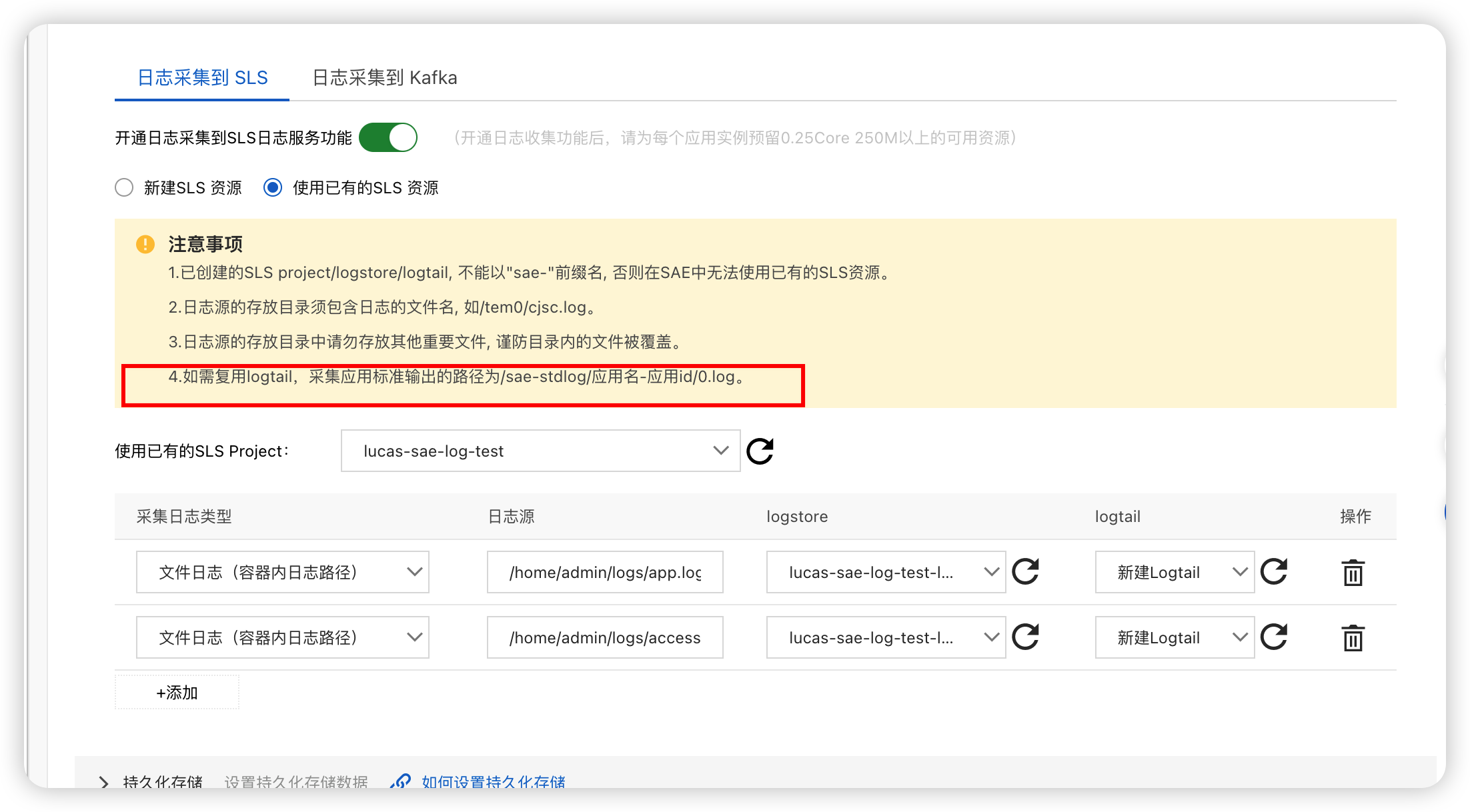The height and width of the screenshot is (812, 1470).
Task: Click the 采集日志类型 column header
Action: (x=184, y=517)
